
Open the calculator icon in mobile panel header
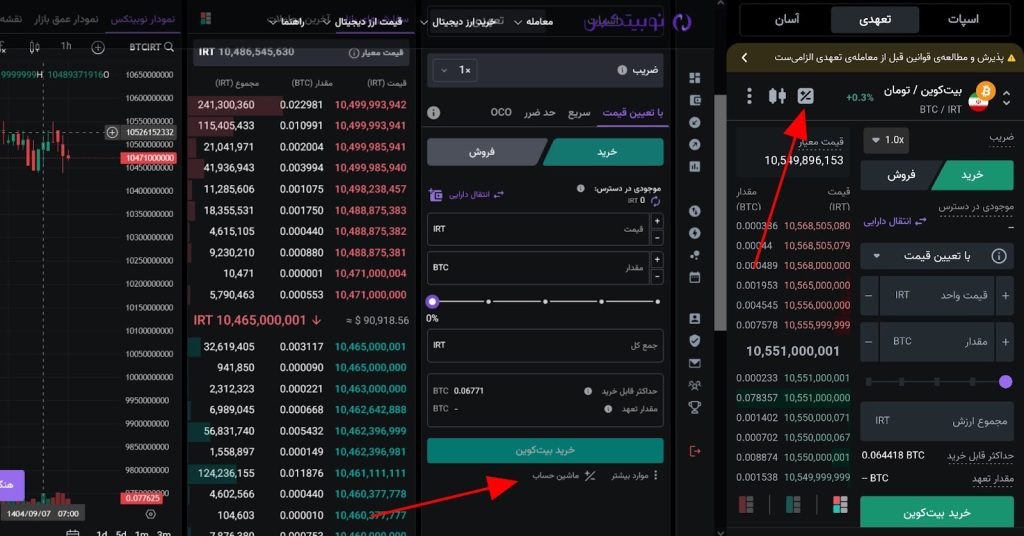click(805, 96)
